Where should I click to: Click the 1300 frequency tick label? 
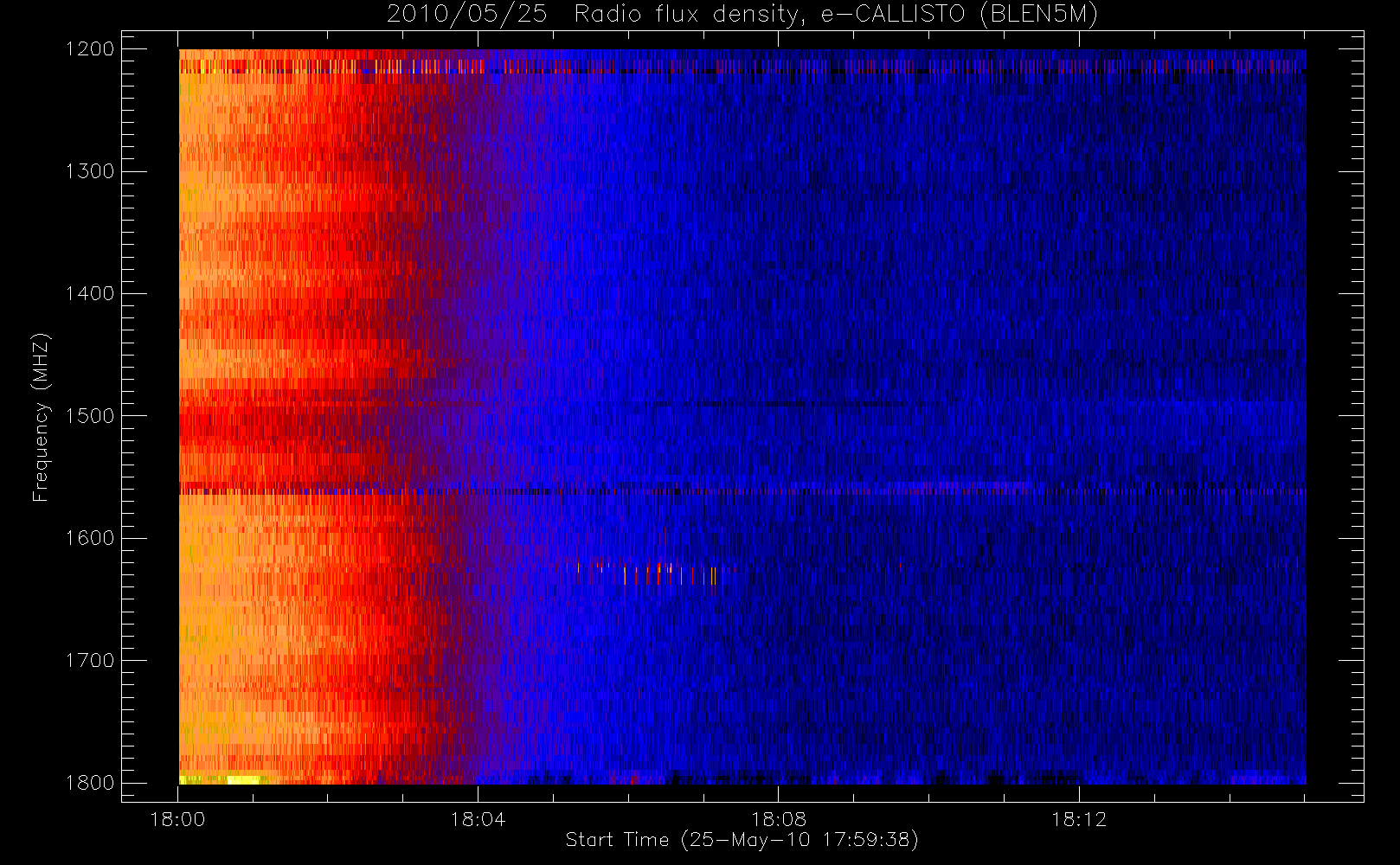tap(91, 171)
